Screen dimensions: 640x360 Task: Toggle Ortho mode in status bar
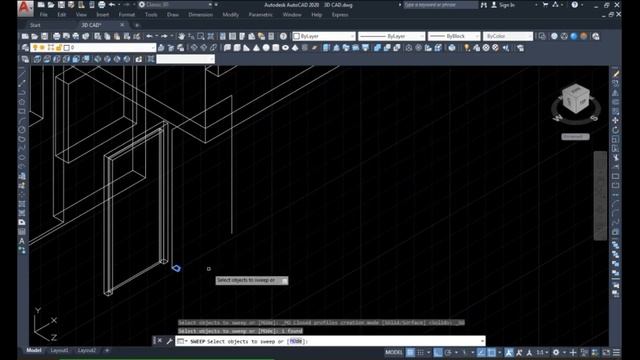click(438, 352)
